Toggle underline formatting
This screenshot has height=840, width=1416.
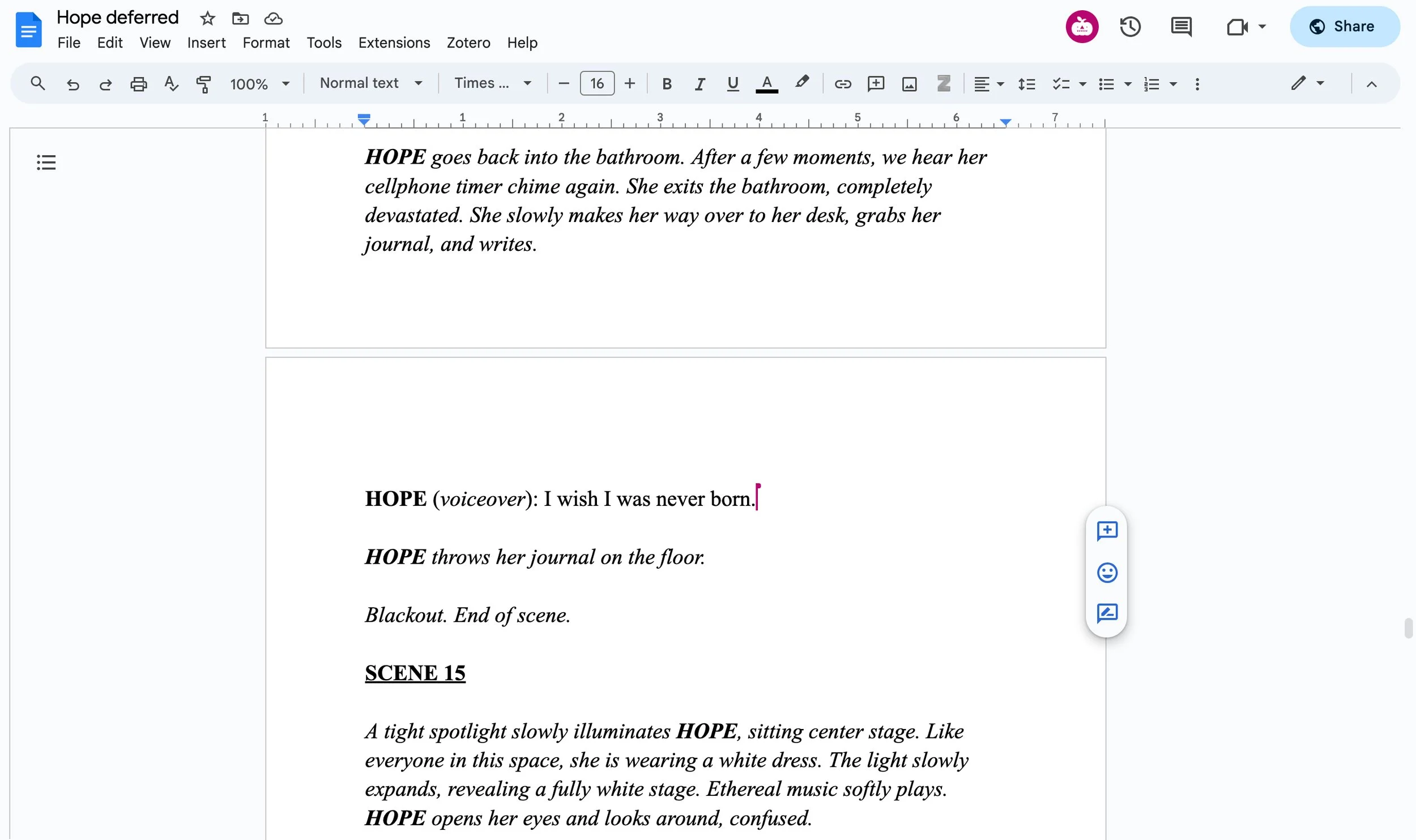(x=732, y=84)
